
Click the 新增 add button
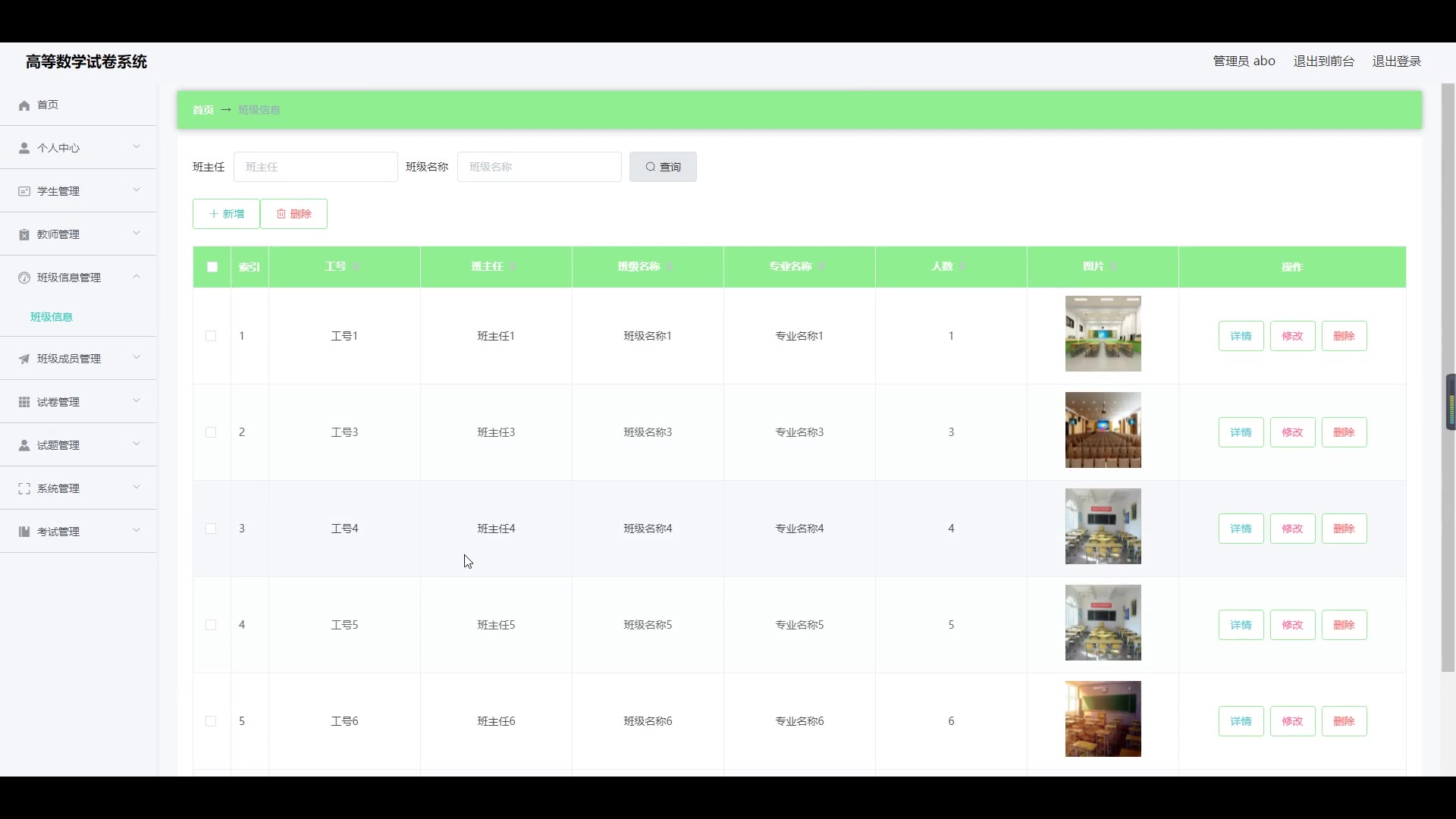pos(226,215)
